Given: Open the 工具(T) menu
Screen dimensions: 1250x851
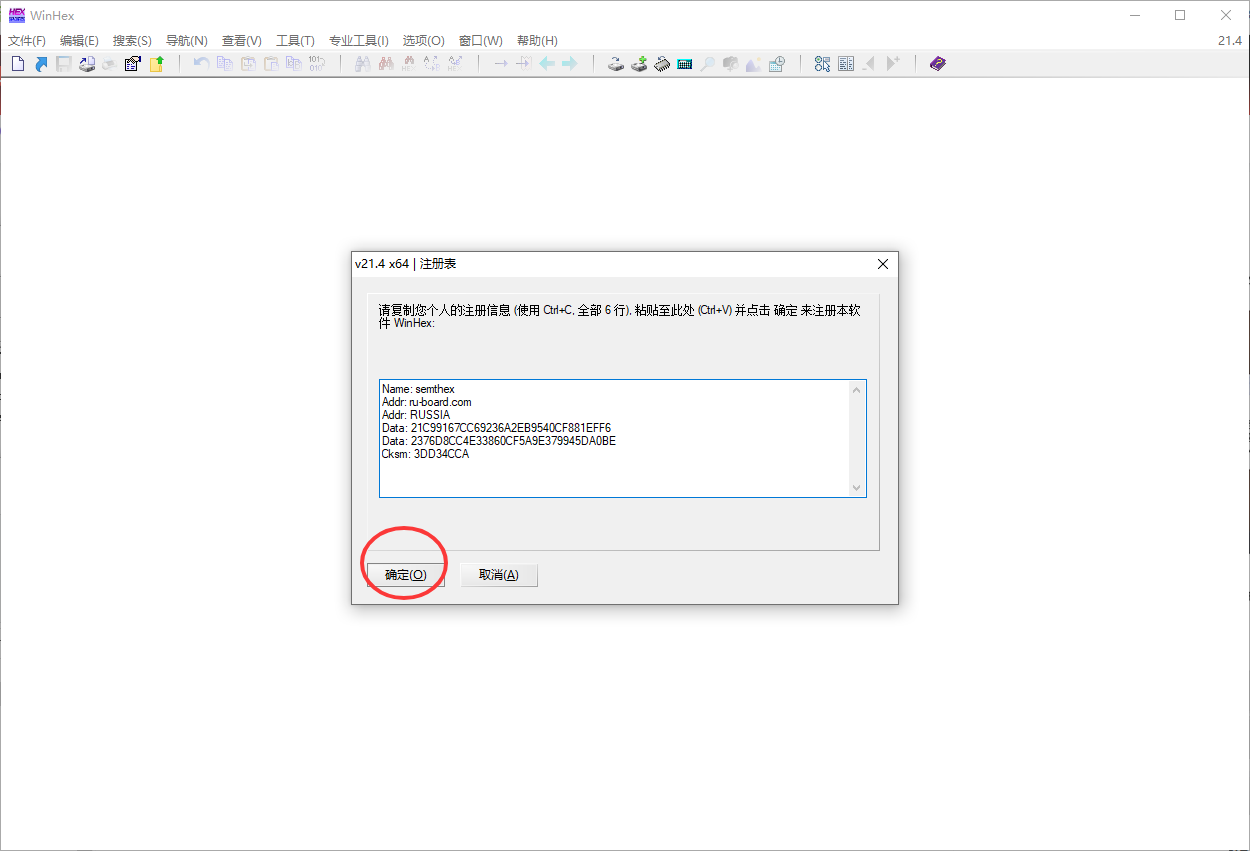Looking at the screenshot, I should 295,41.
